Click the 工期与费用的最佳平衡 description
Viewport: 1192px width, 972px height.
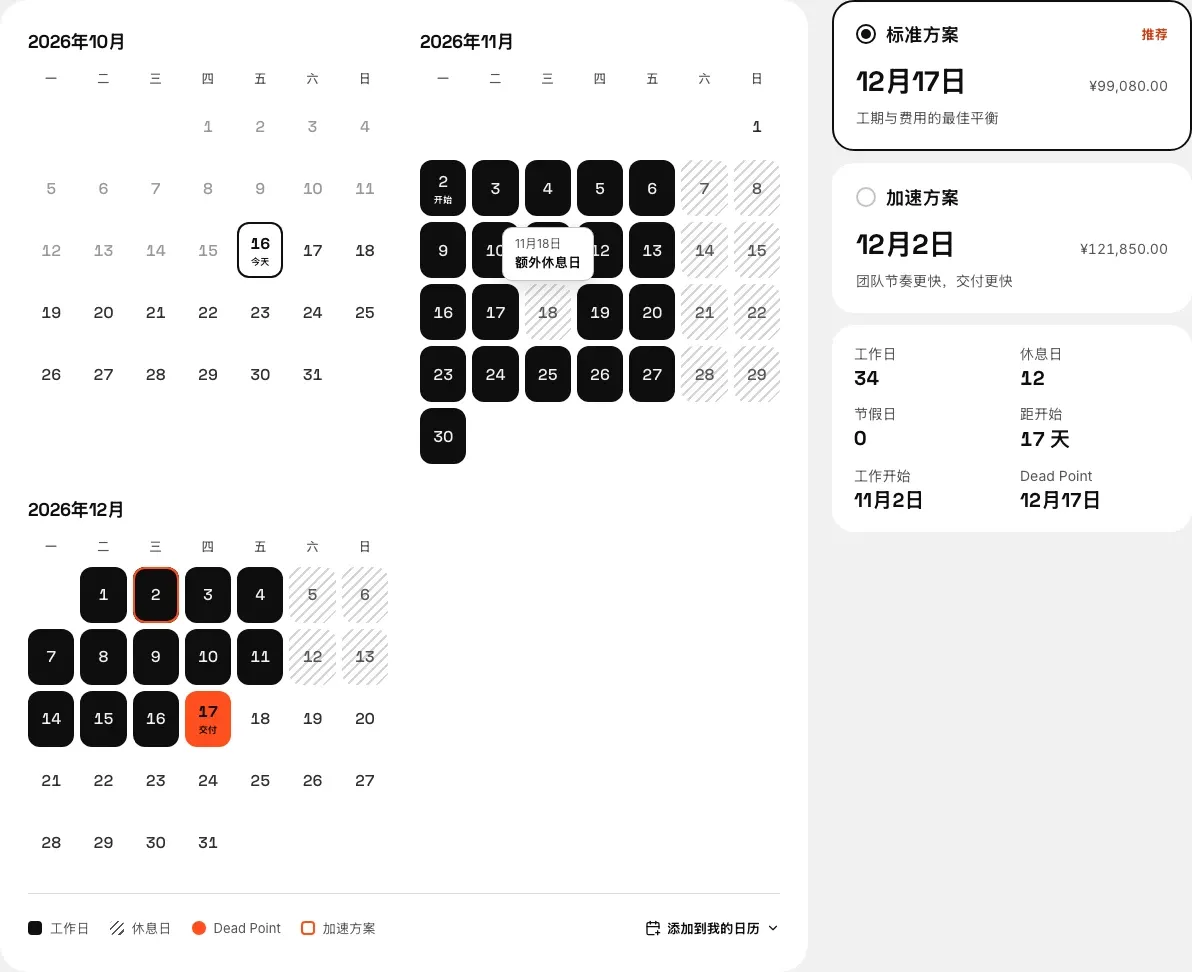pos(927,118)
